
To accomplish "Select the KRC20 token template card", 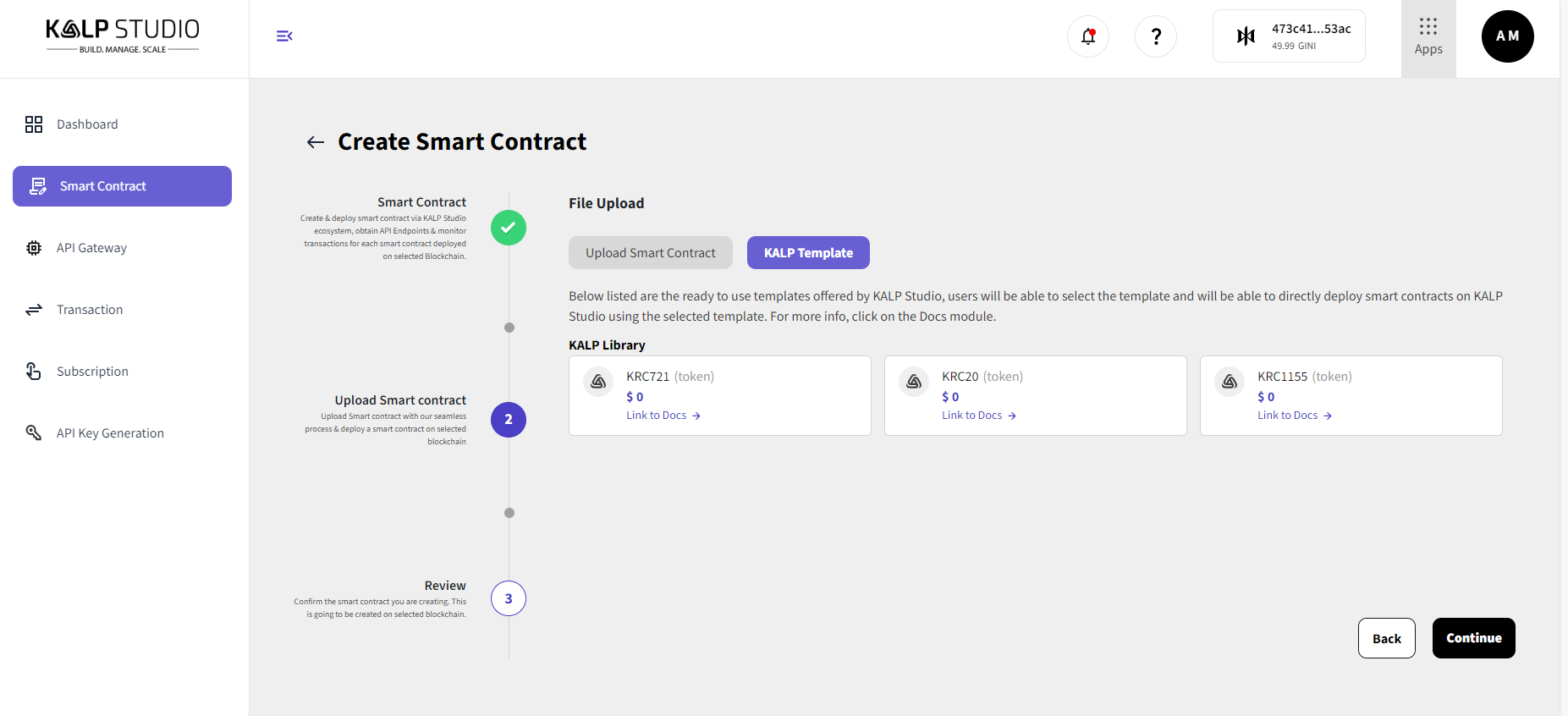I will coord(1035,395).
